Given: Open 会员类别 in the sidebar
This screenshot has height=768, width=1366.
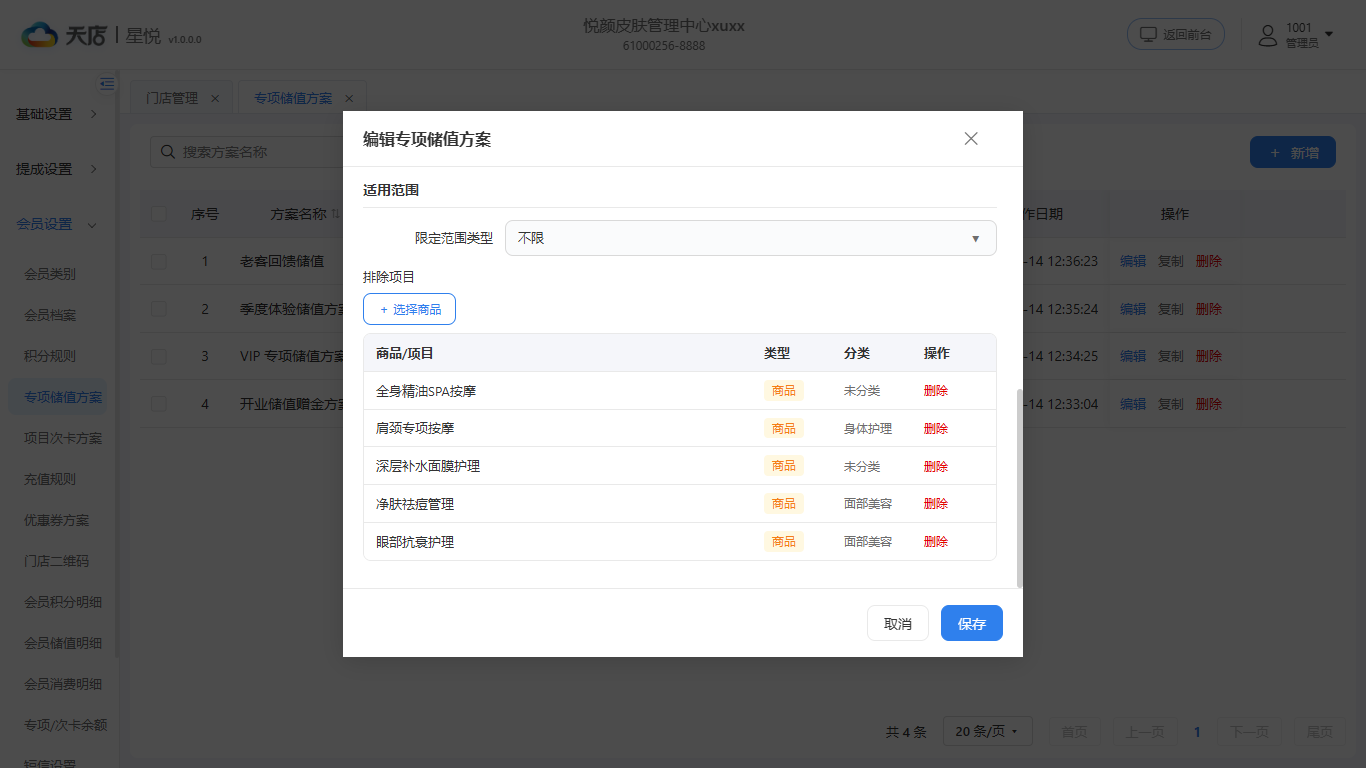Looking at the screenshot, I should (x=50, y=274).
